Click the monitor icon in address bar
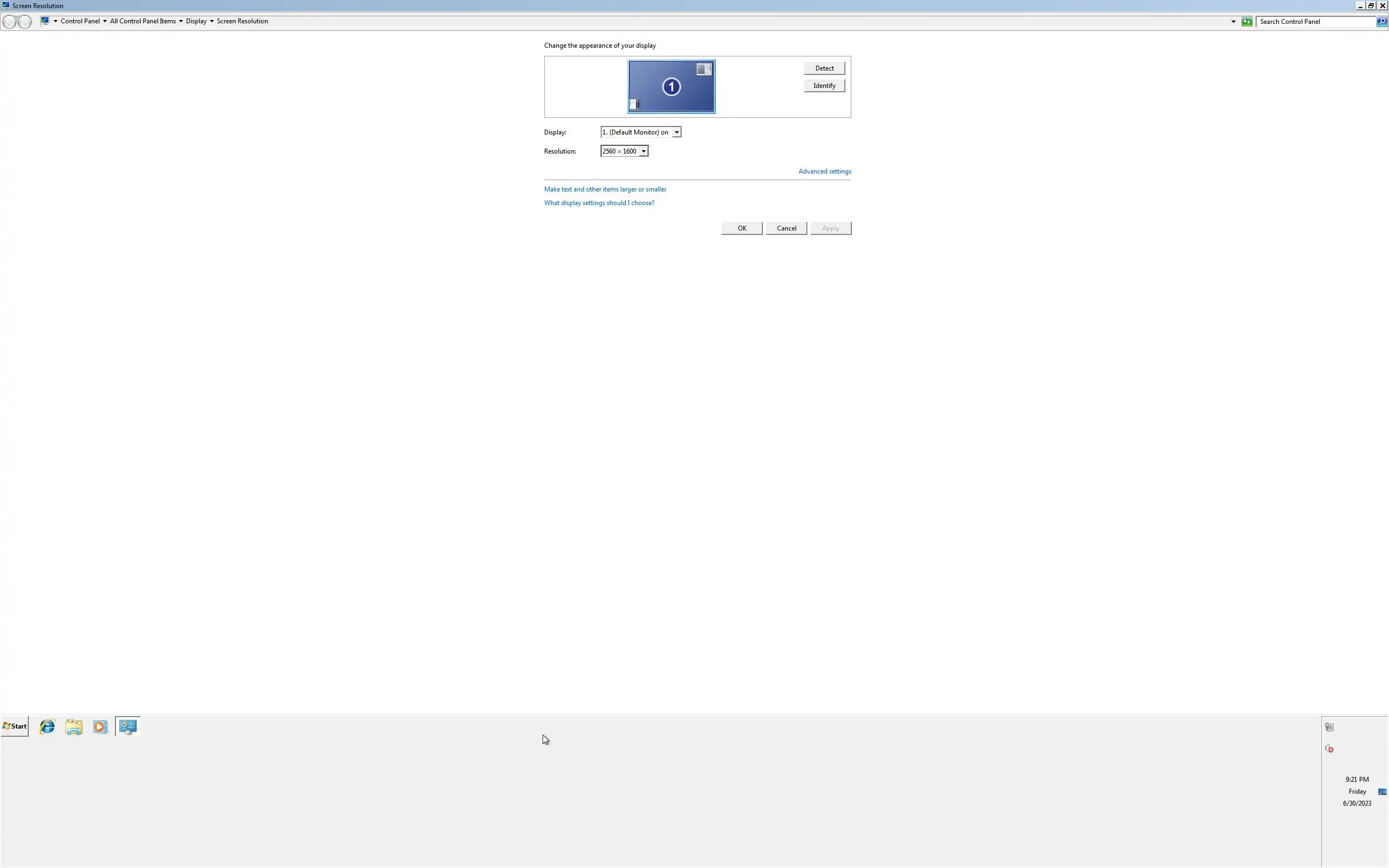The image size is (1389, 868). click(x=45, y=21)
